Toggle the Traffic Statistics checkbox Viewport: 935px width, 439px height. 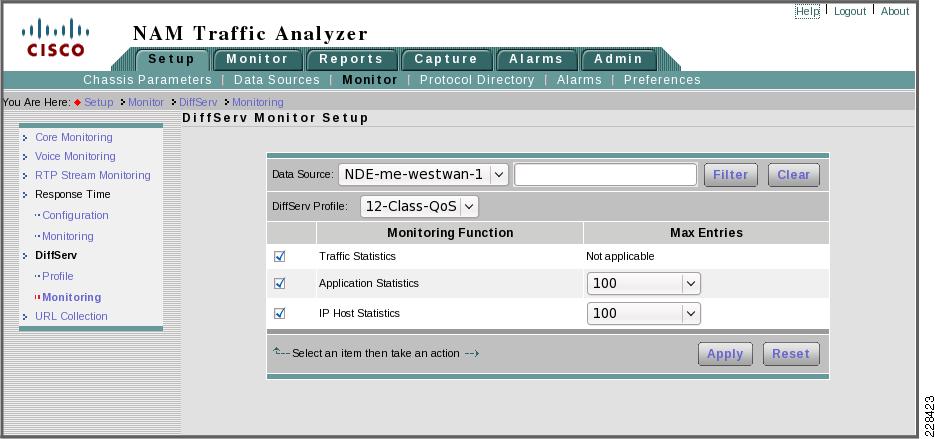point(279,256)
